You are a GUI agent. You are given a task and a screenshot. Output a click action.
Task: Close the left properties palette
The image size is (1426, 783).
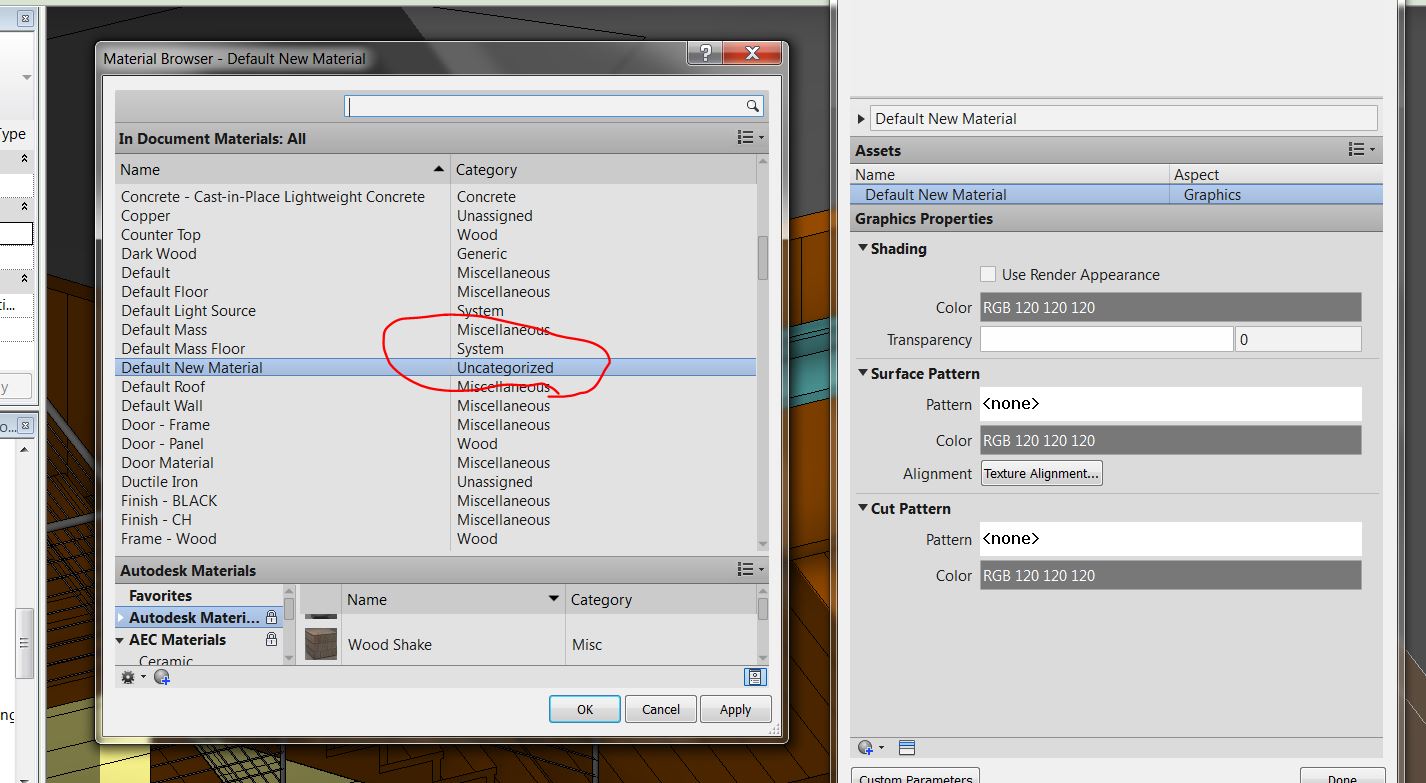(x=25, y=19)
